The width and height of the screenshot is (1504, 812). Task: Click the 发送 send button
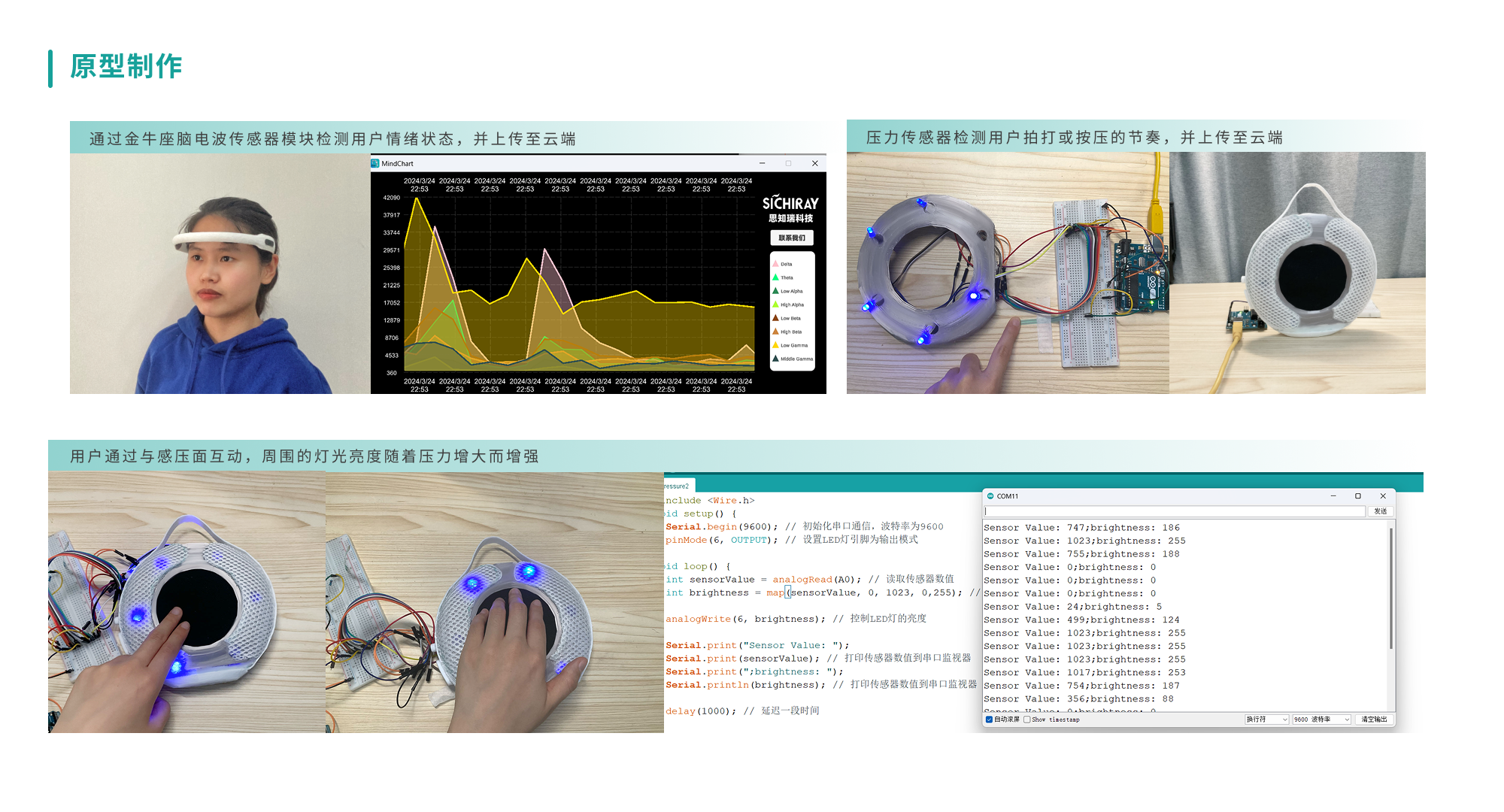point(1382,511)
